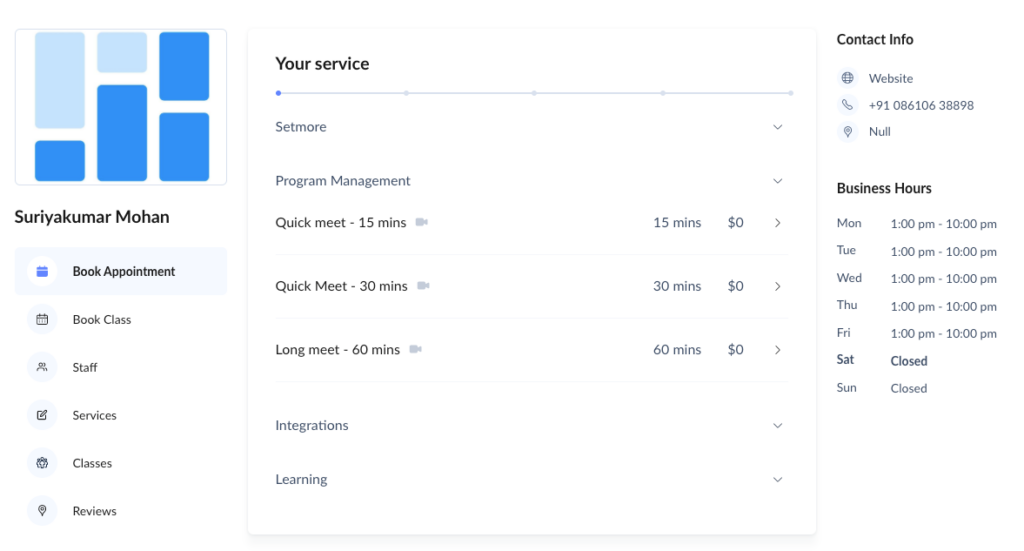Expand the Setmore category chevron

point(777,127)
